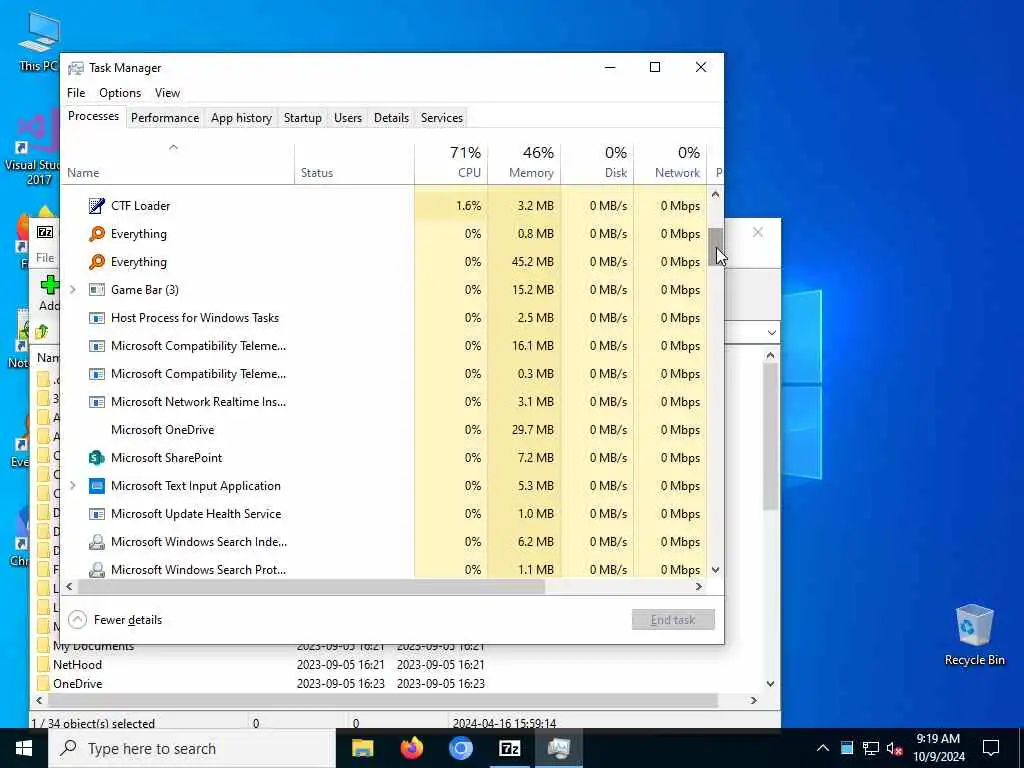
Task: Click the 7-Zip vertical scrollbar thumb
Action: click(771, 436)
